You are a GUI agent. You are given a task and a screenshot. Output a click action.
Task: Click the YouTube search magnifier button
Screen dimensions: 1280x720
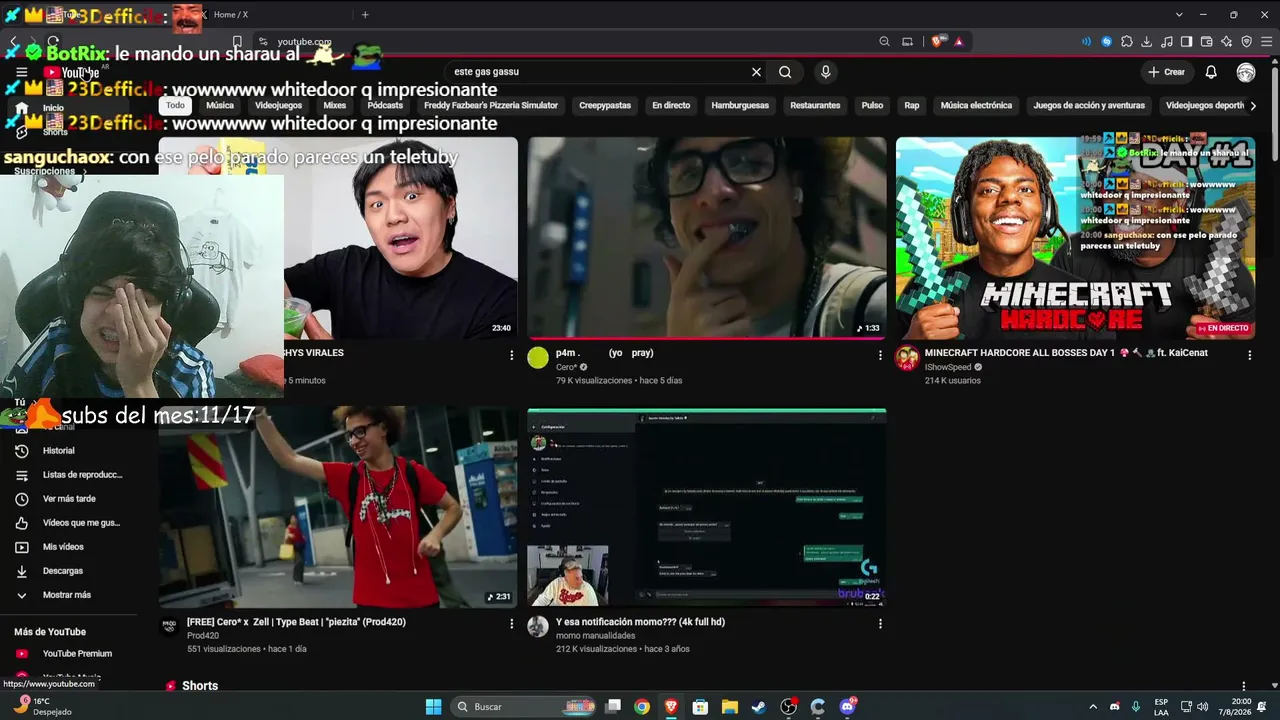click(x=785, y=72)
